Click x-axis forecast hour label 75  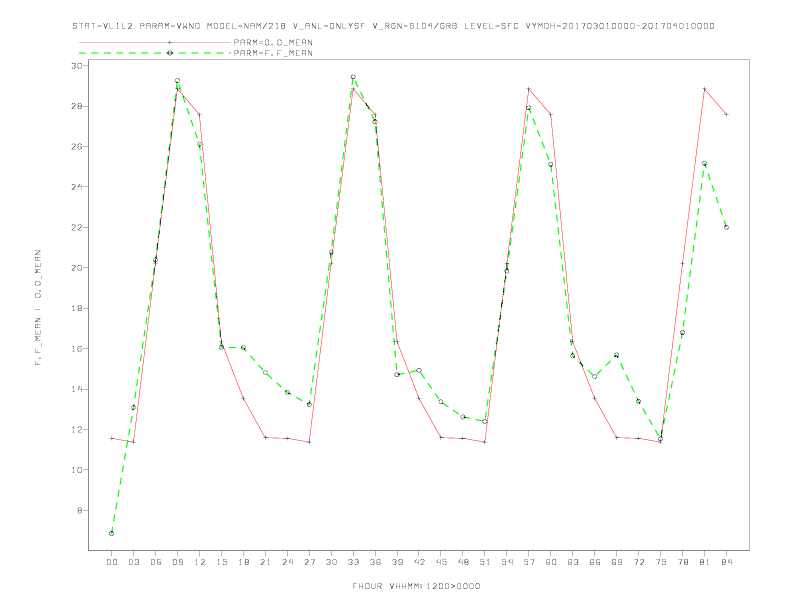661,562
